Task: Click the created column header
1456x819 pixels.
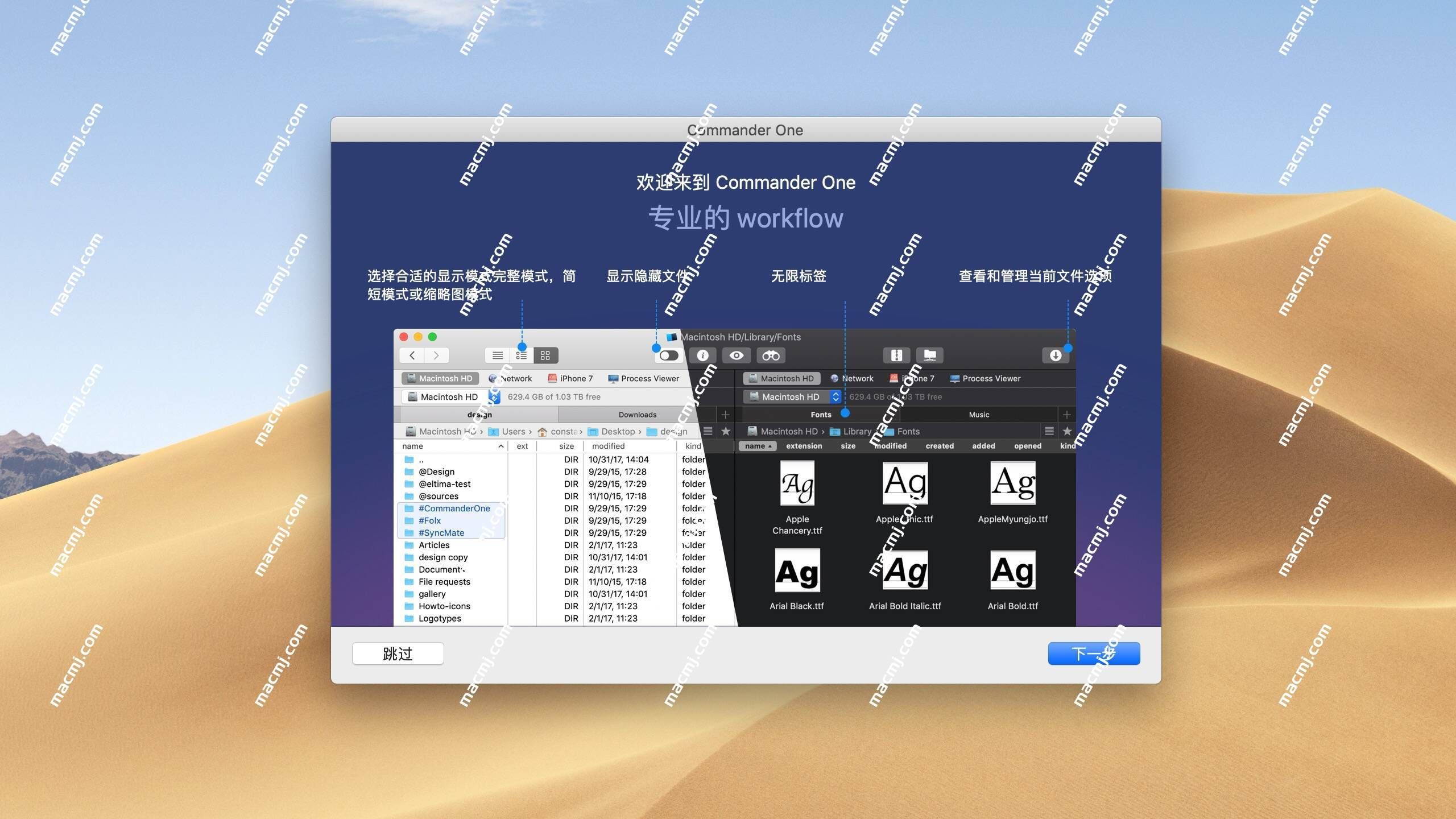Action: [x=940, y=446]
